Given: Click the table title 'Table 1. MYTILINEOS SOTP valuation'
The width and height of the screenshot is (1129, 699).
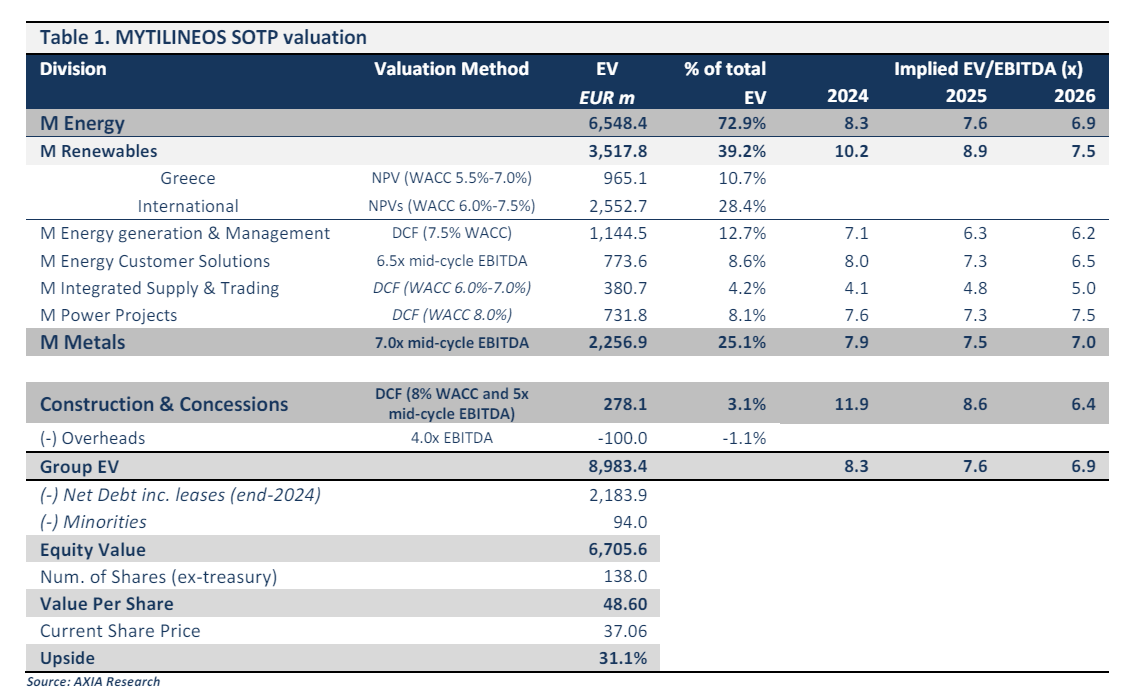Looking at the screenshot, I should coord(203,37).
